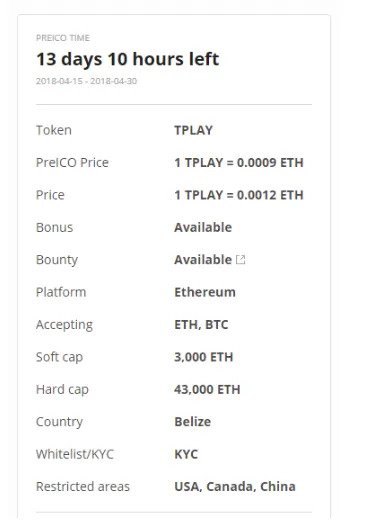The image size is (375, 530).
Task: Click the Ethereum platform value
Action: tap(205, 292)
